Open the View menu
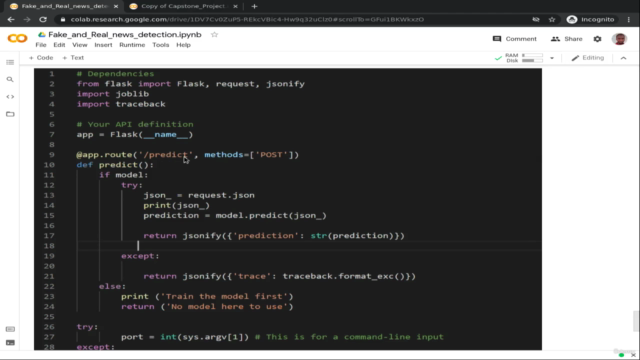640x360 pixels. (80, 45)
